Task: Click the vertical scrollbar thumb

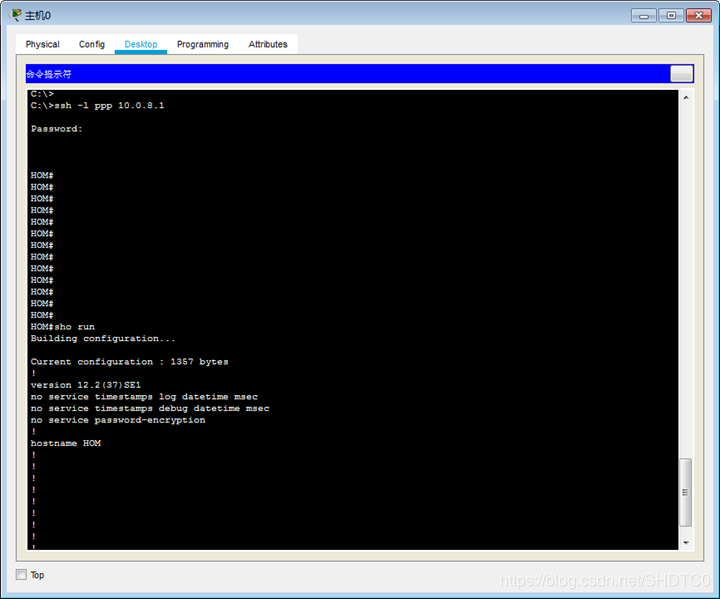Action: 685,492
